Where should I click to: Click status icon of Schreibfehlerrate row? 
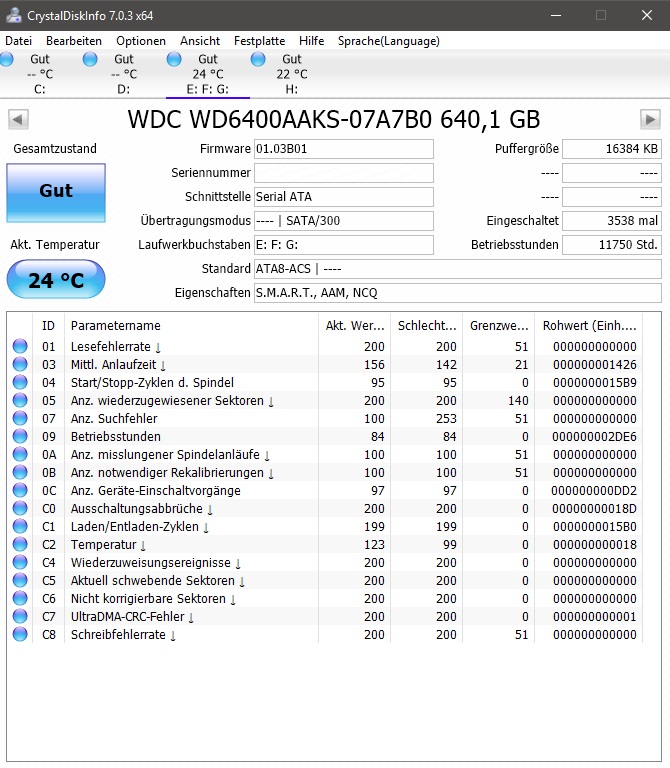tap(20, 634)
